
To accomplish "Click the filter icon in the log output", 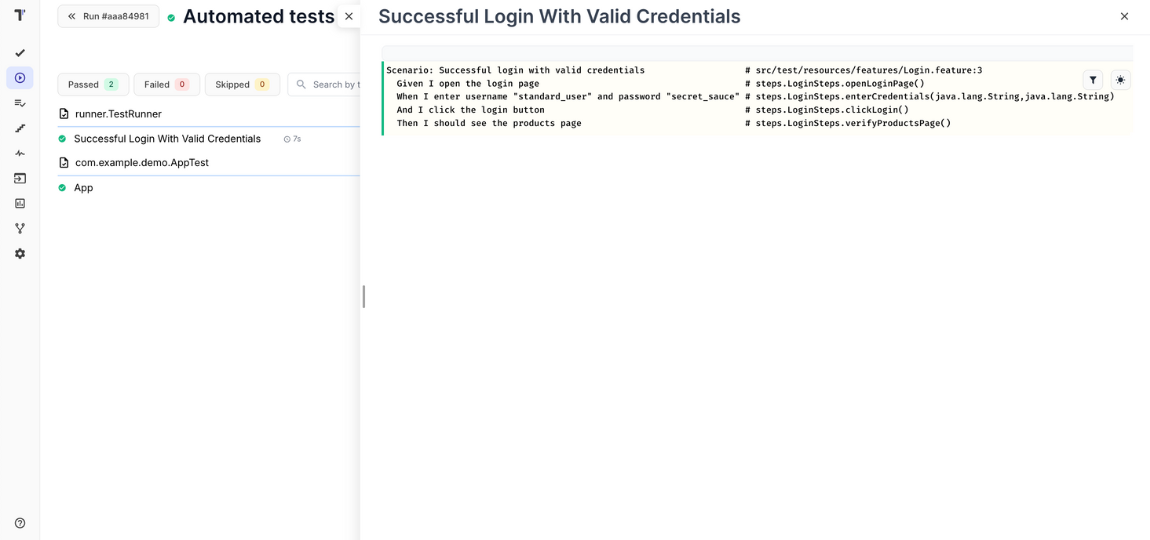I will 1093,80.
